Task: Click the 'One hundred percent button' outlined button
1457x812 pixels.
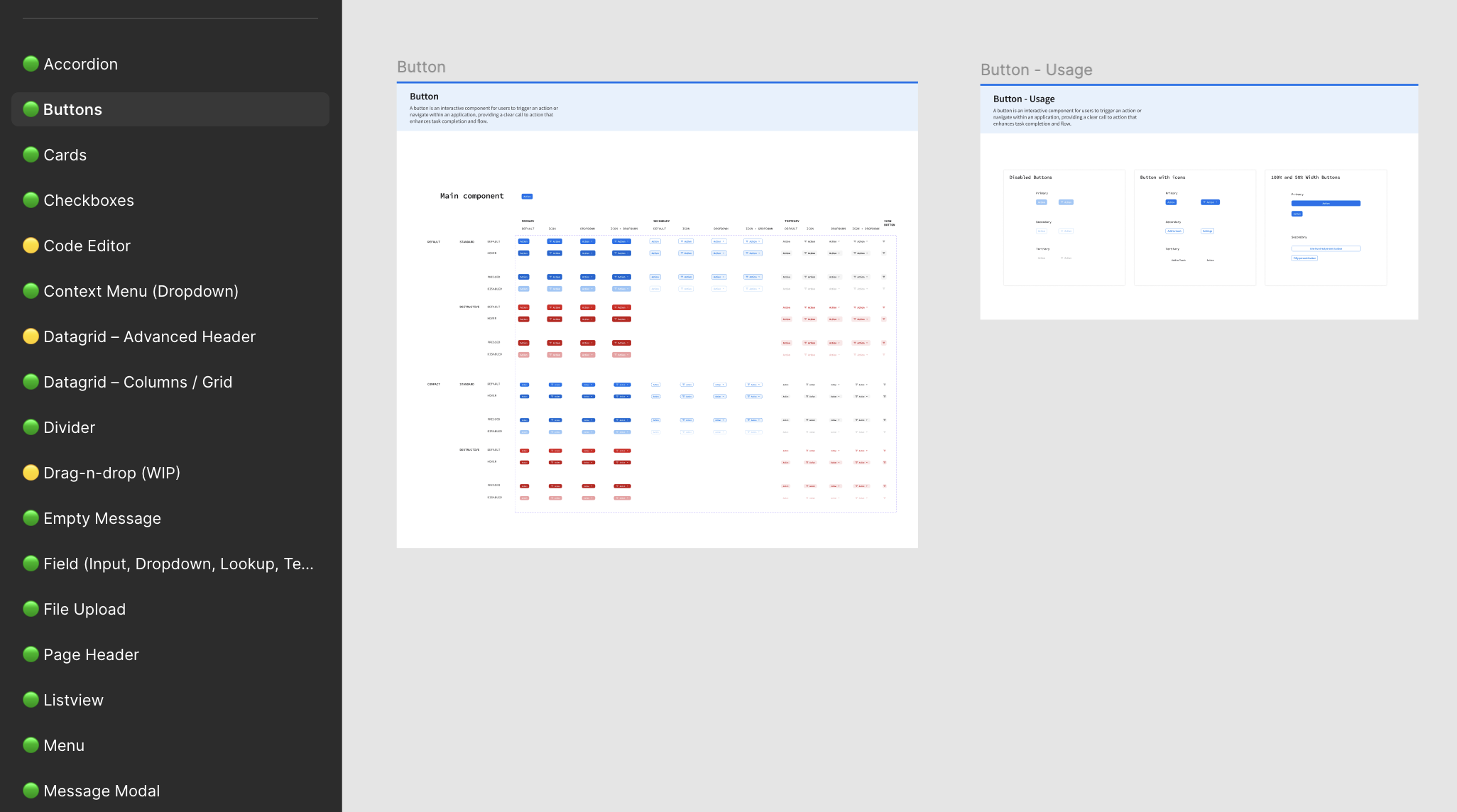Action: click(1326, 248)
